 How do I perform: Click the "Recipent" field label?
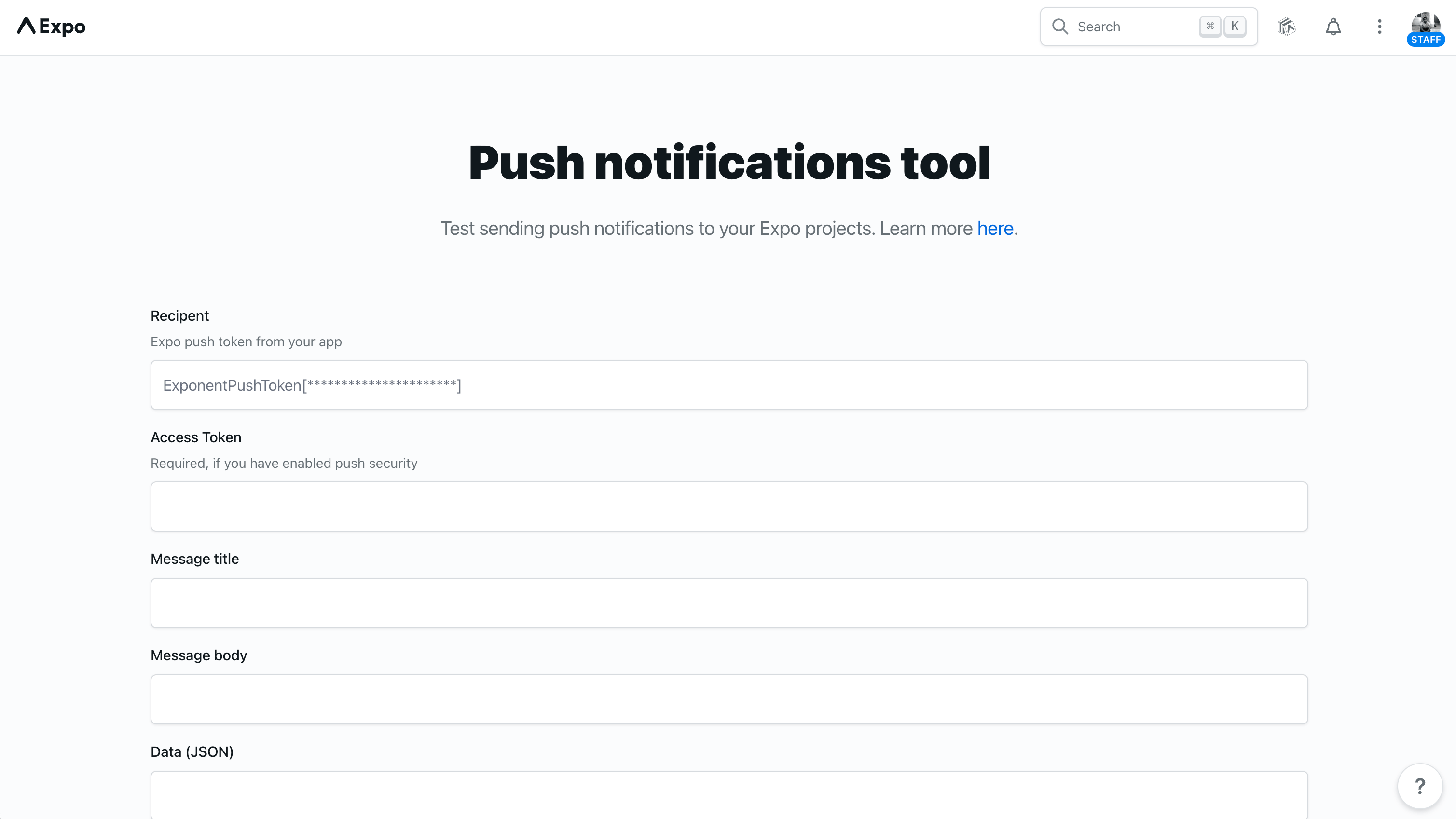180,316
